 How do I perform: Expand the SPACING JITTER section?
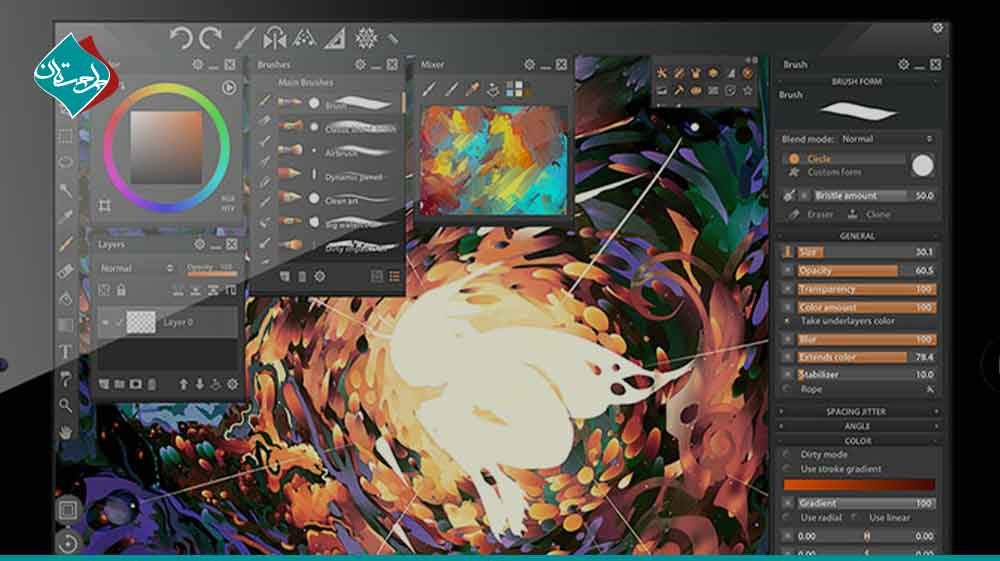(x=857, y=412)
